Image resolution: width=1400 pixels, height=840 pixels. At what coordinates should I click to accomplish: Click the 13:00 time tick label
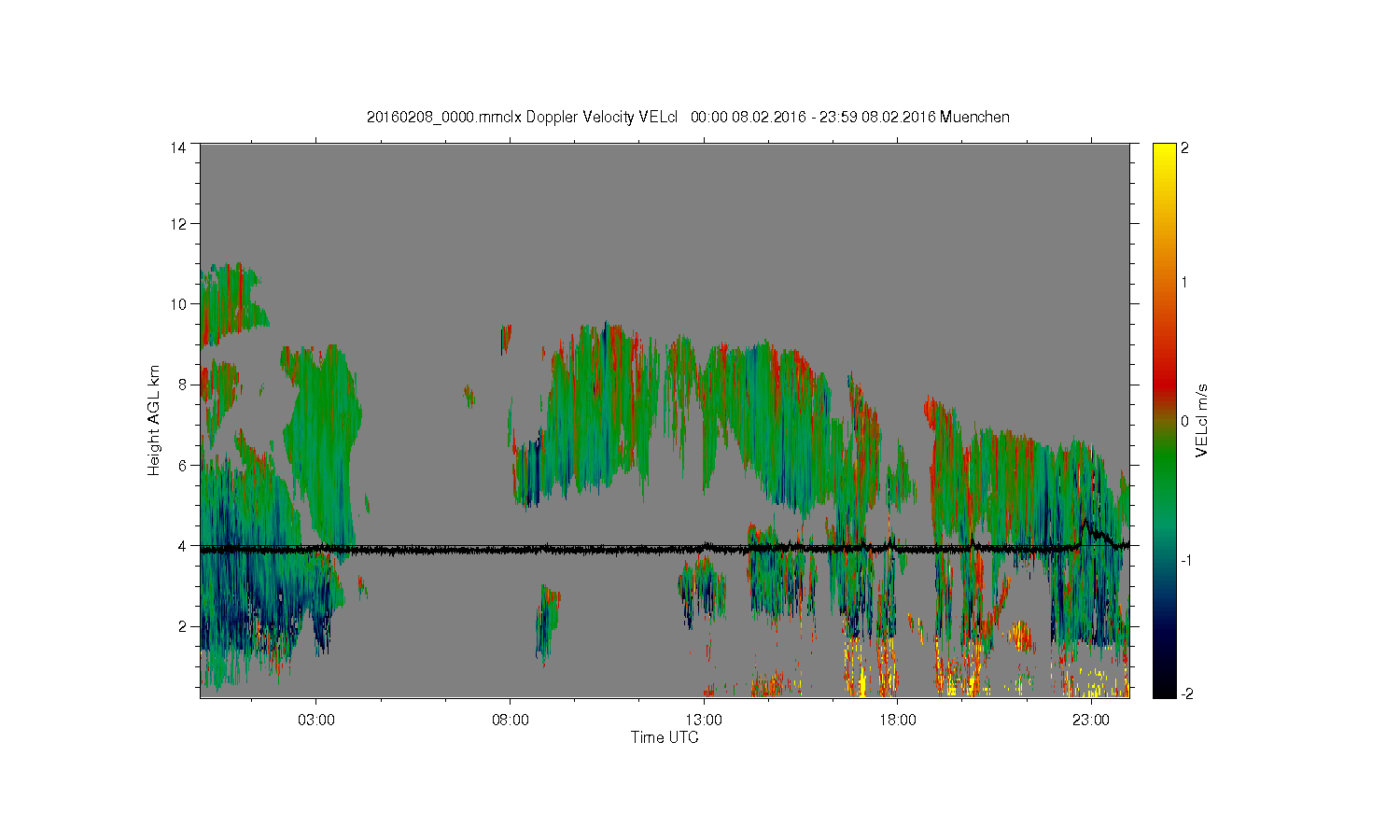point(704,721)
